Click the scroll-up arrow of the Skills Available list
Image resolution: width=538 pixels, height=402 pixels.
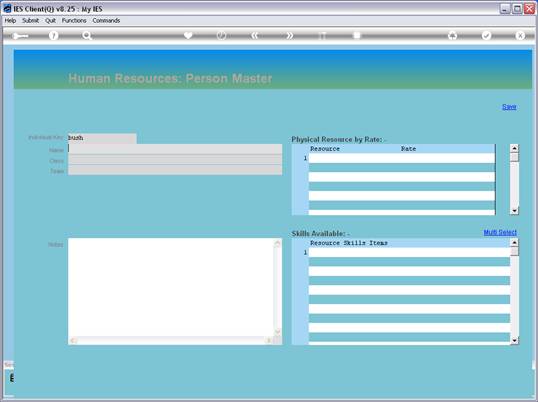coord(514,243)
